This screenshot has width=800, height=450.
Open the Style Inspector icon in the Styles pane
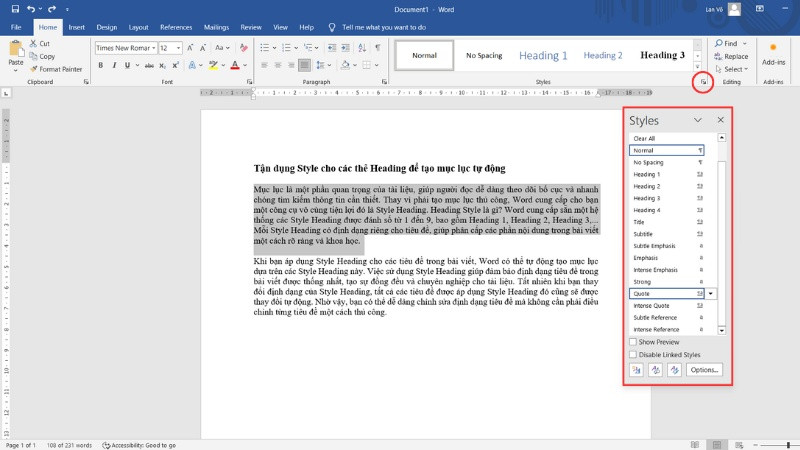click(655, 369)
